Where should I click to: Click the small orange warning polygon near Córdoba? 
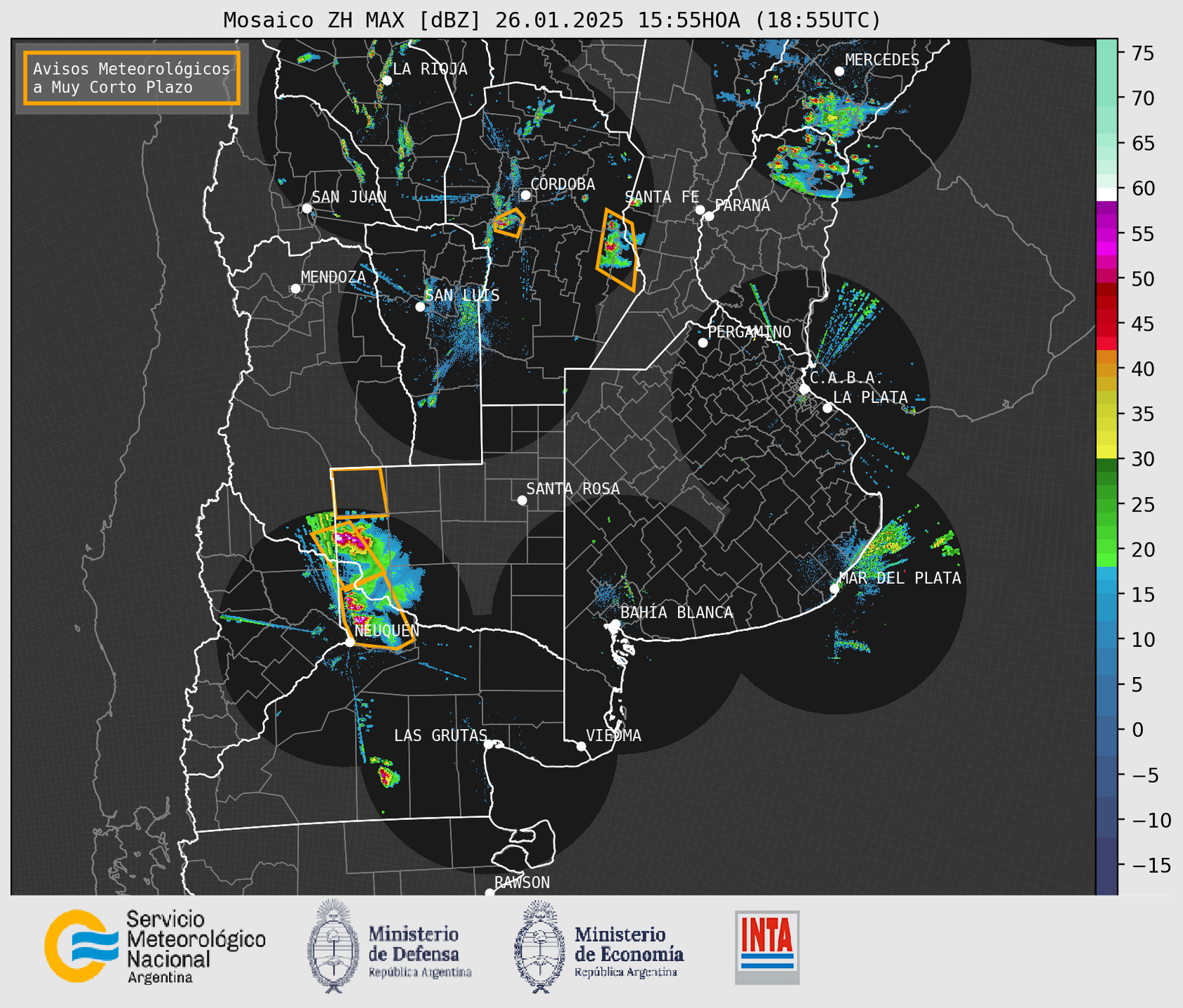coord(509,223)
